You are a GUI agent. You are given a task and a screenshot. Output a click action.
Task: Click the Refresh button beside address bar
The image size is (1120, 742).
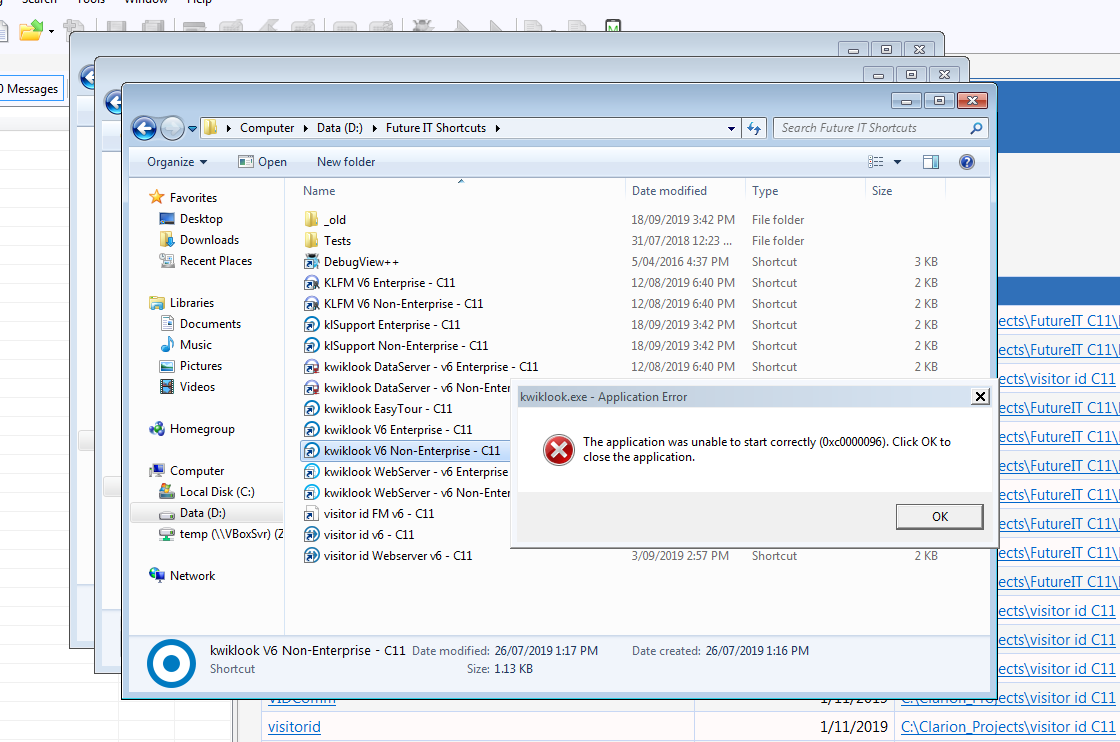pos(755,128)
